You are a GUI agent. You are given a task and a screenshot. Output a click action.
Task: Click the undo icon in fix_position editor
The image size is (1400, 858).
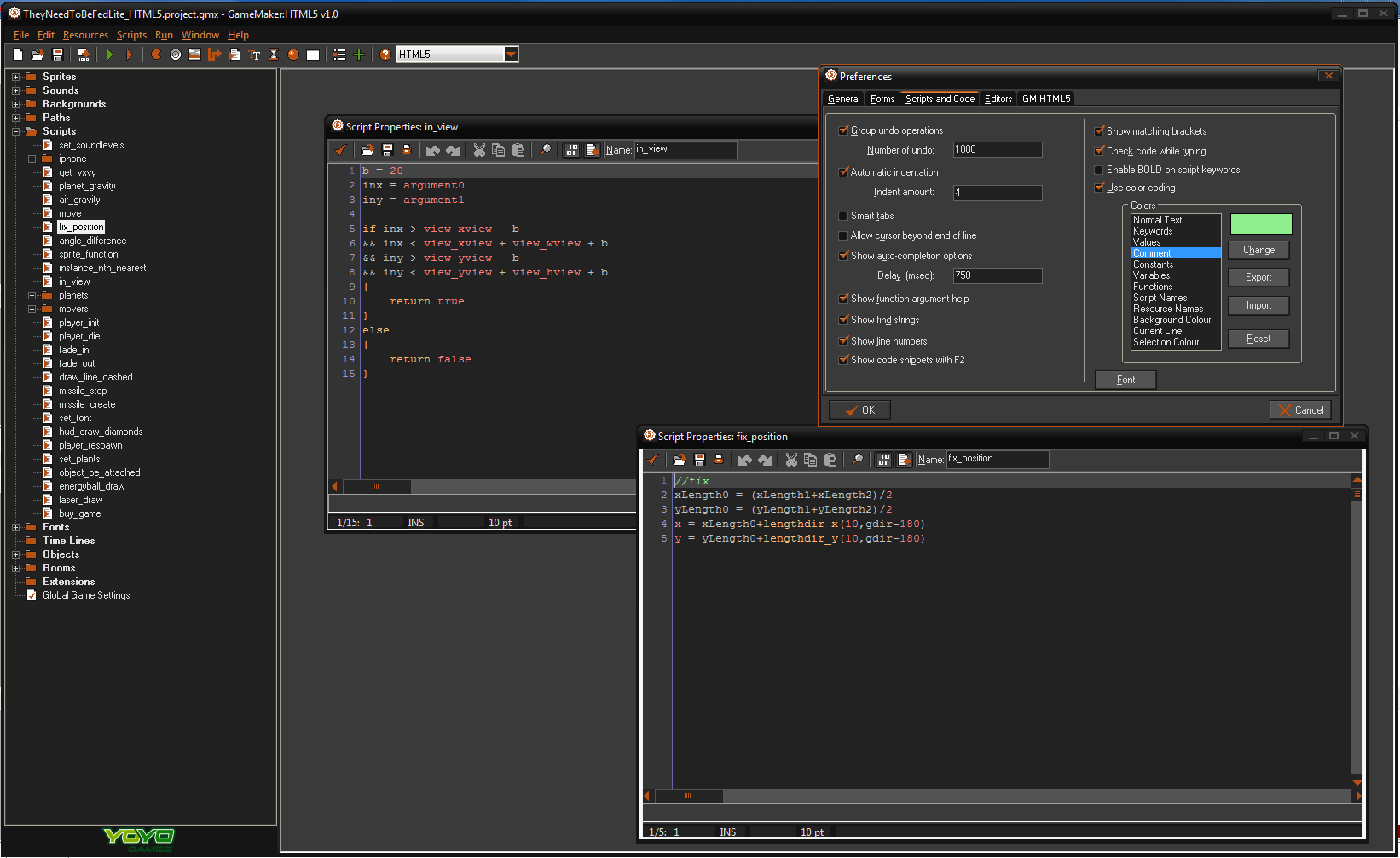point(745,460)
